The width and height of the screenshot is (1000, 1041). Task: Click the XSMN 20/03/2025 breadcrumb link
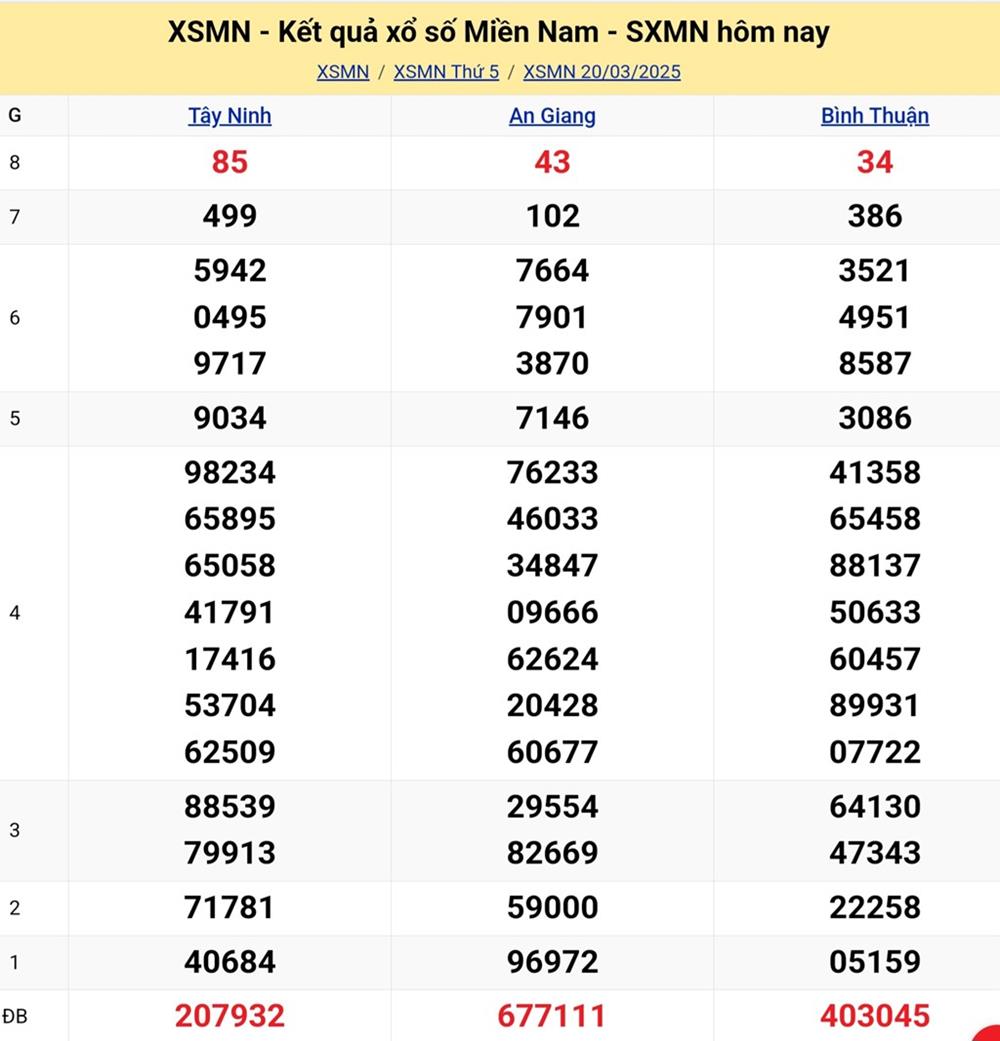602,72
